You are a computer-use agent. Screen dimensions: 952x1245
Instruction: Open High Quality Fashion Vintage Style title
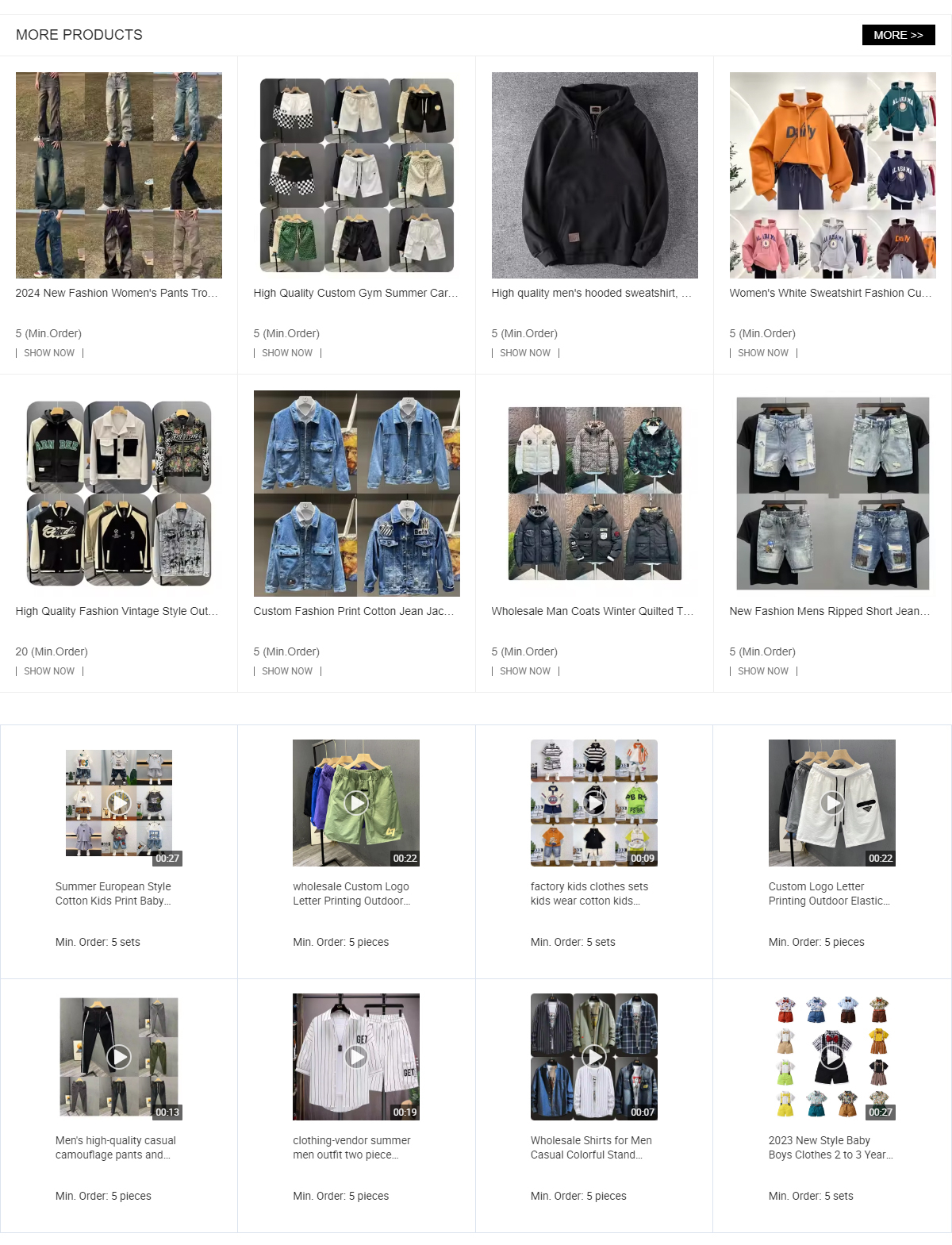point(117,611)
